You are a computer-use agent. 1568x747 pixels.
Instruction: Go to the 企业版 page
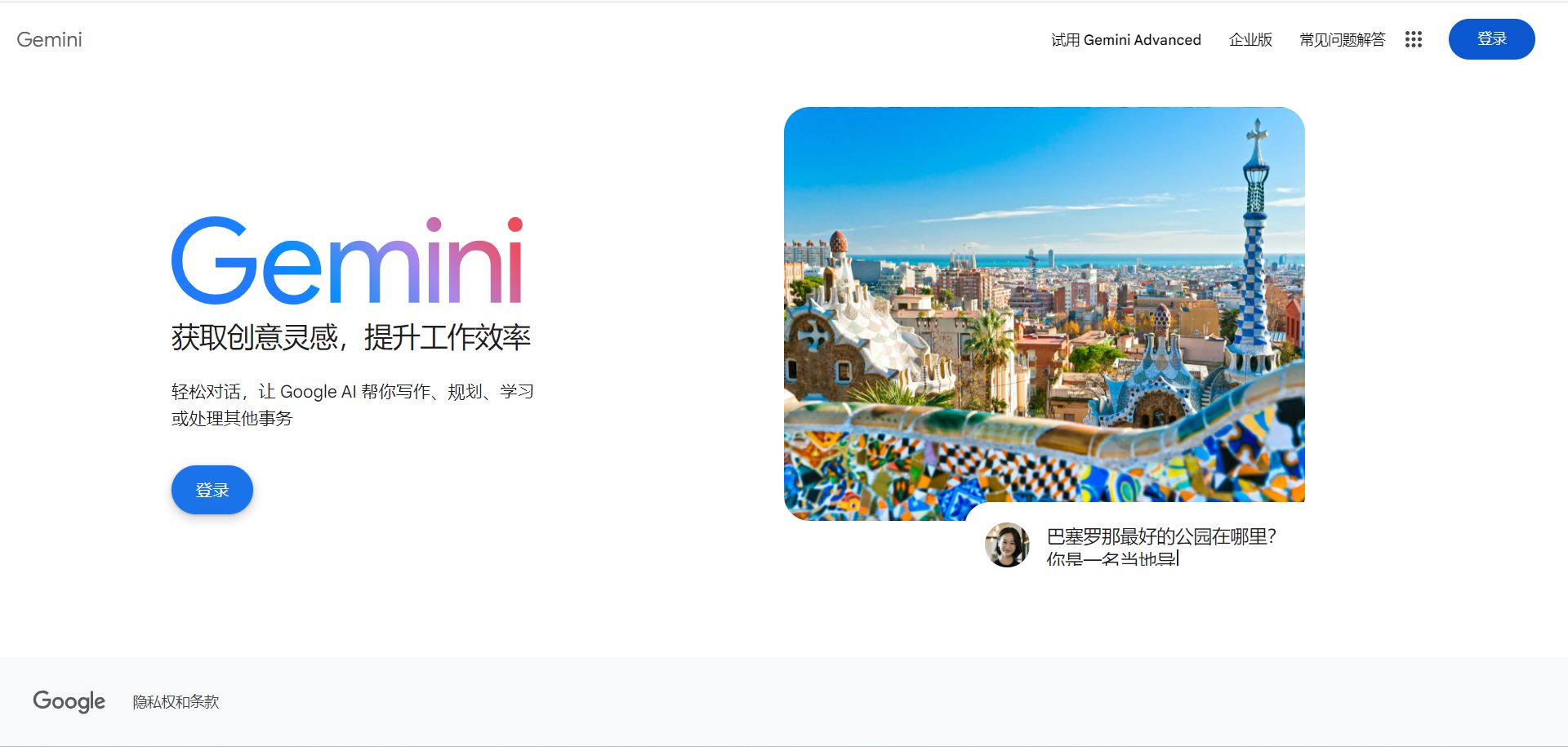[1250, 39]
